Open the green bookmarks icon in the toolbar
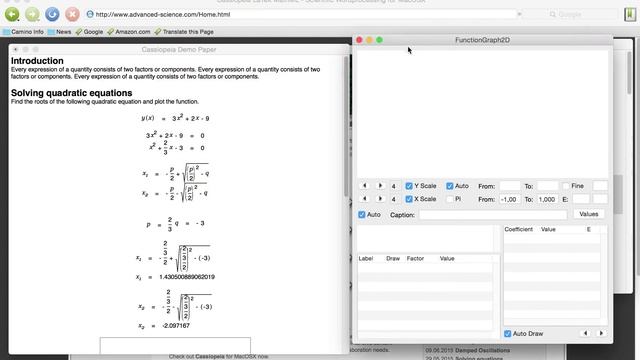The width and height of the screenshot is (640, 360). click(630, 15)
